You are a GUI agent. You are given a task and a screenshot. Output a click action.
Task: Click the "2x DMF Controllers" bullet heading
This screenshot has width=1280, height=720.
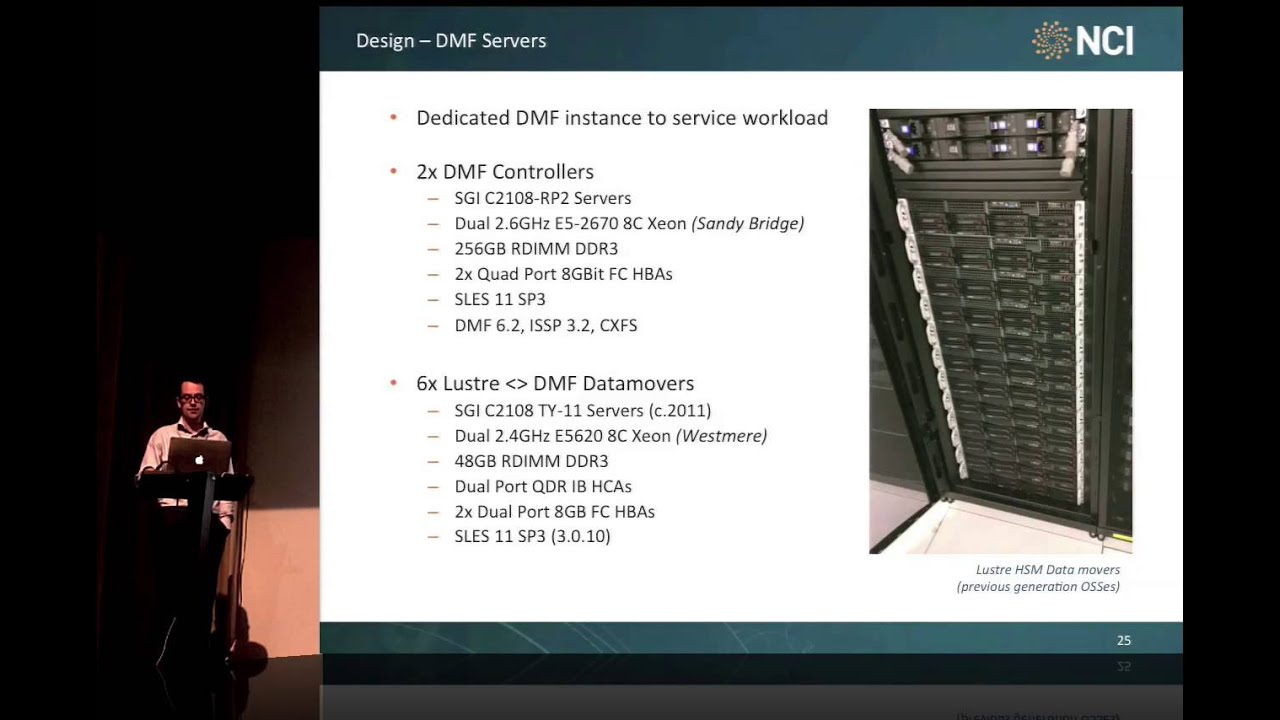[x=505, y=172]
